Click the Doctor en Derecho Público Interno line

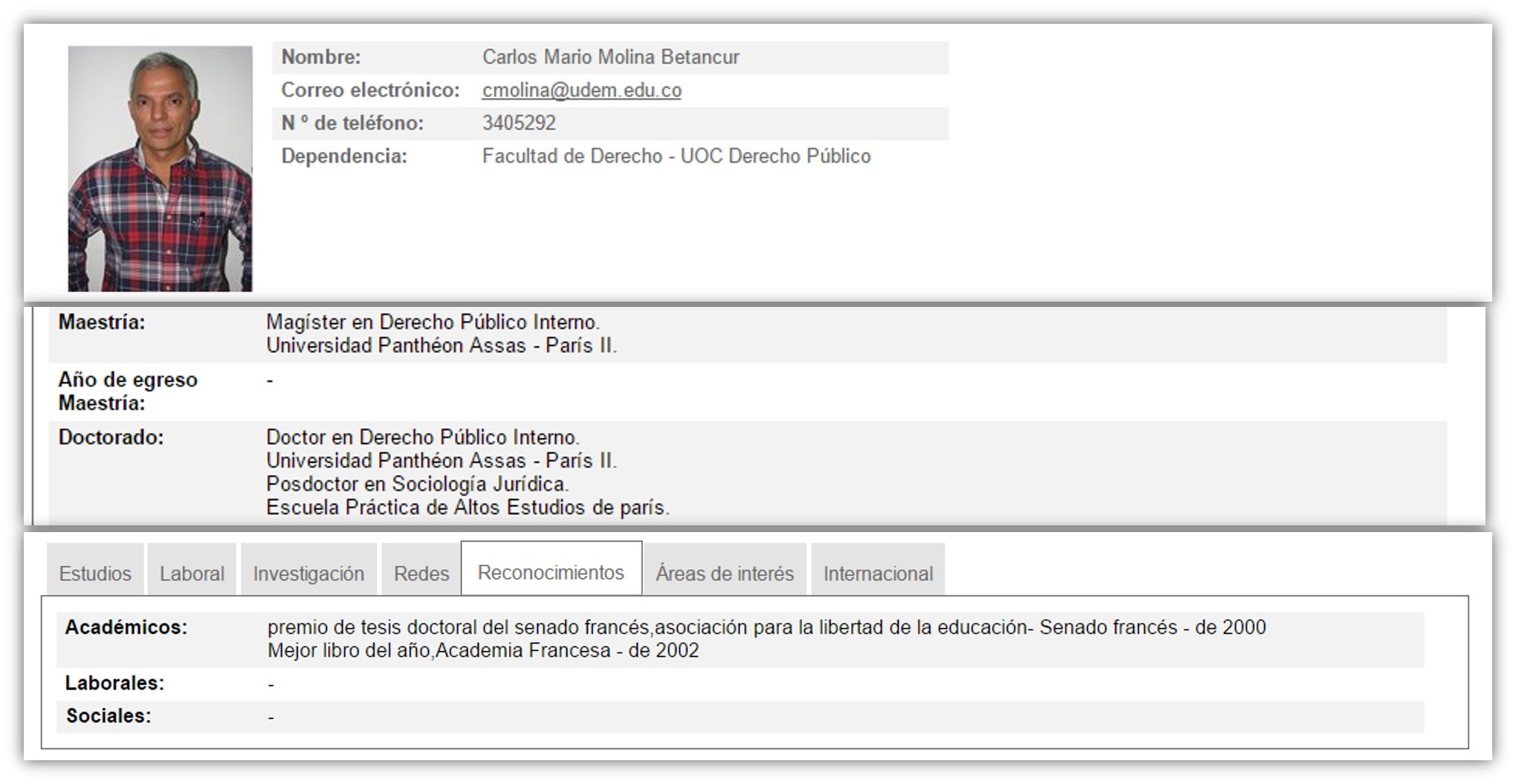point(422,437)
